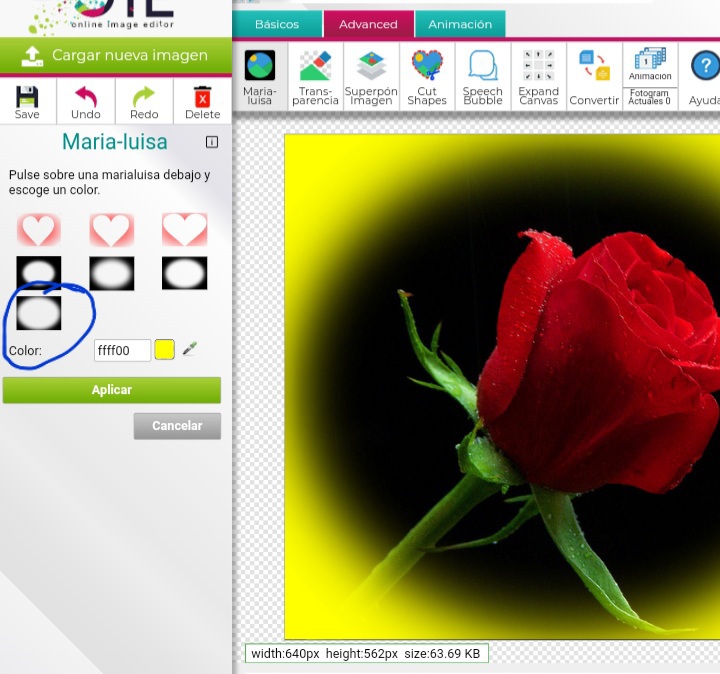Open the Convertir tool
Image resolution: width=720 pixels, height=674 pixels.
[594, 67]
